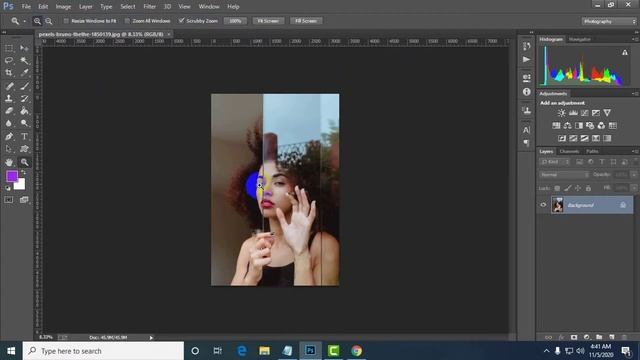Select the Clone Stamp tool
Image resolution: width=640 pixels, height=360 pixels.
click(9, 98)
